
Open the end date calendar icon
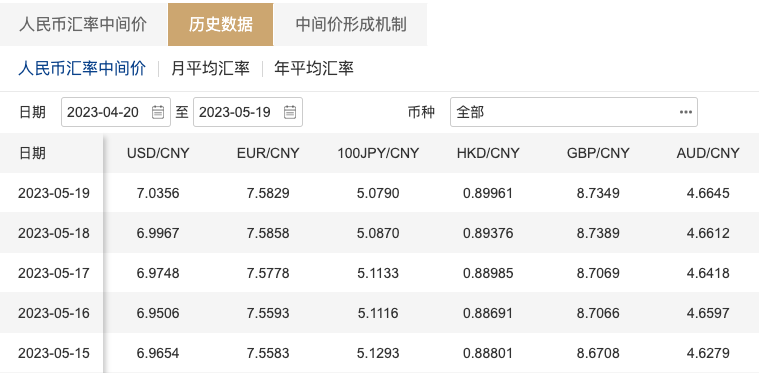289,112
